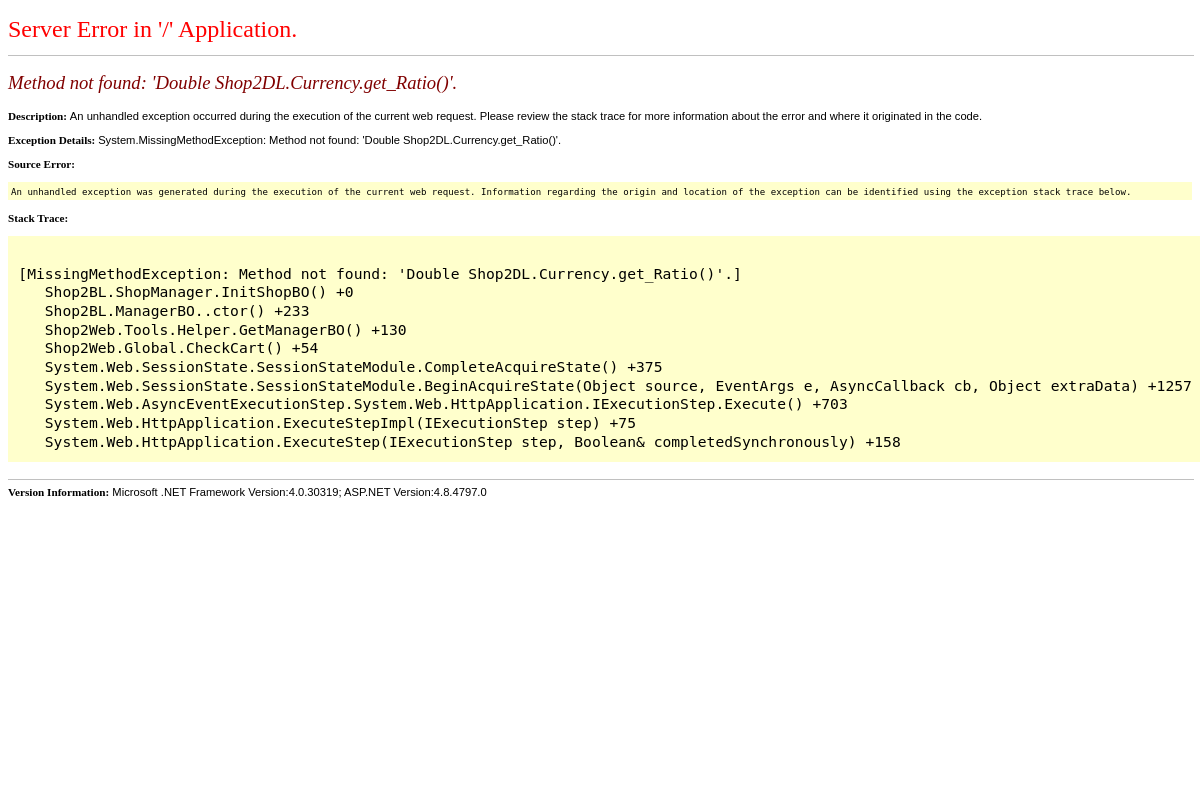
Task: Click the AsyncEventExecutionStep Execute() line
Action: point(446,404)
